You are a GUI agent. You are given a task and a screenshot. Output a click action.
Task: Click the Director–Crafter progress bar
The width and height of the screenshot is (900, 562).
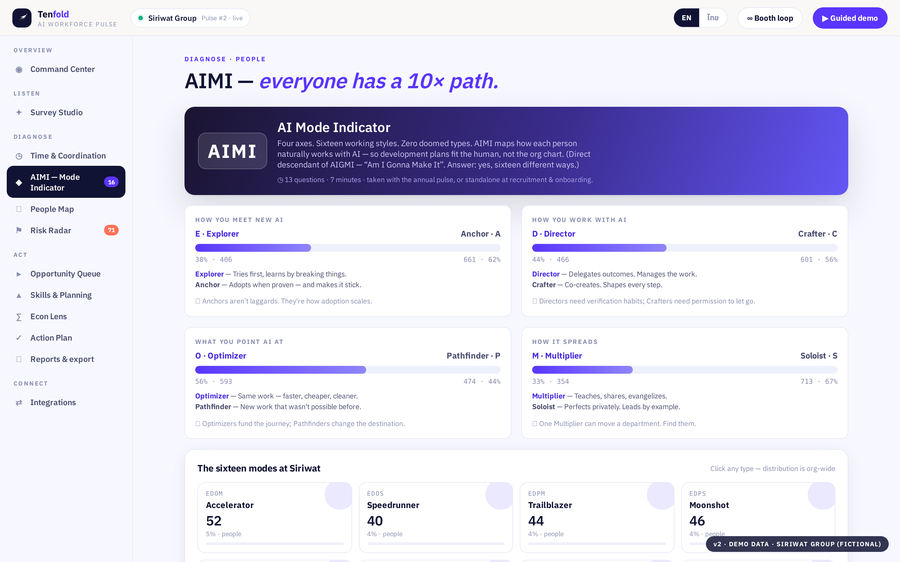click(684, 248)
